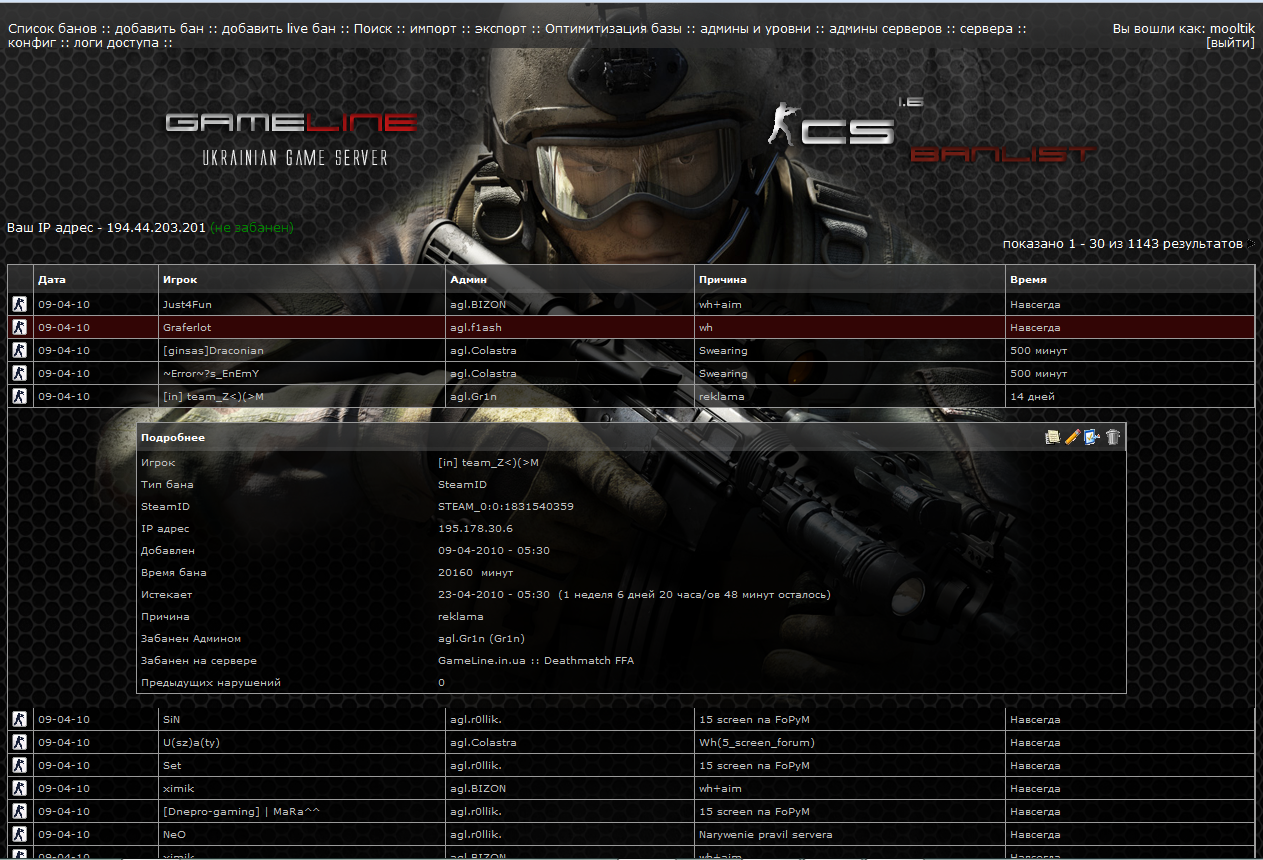Click the player icon in Just4Fun row

coord(19,304)
